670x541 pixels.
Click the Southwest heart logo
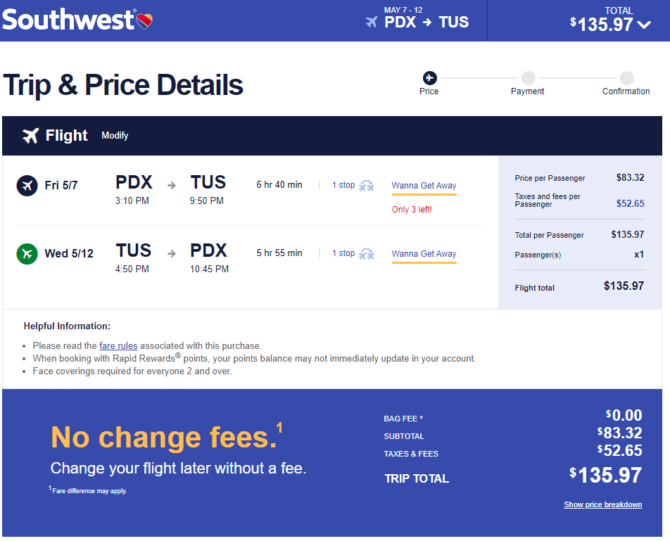click(x=144, y=21)
